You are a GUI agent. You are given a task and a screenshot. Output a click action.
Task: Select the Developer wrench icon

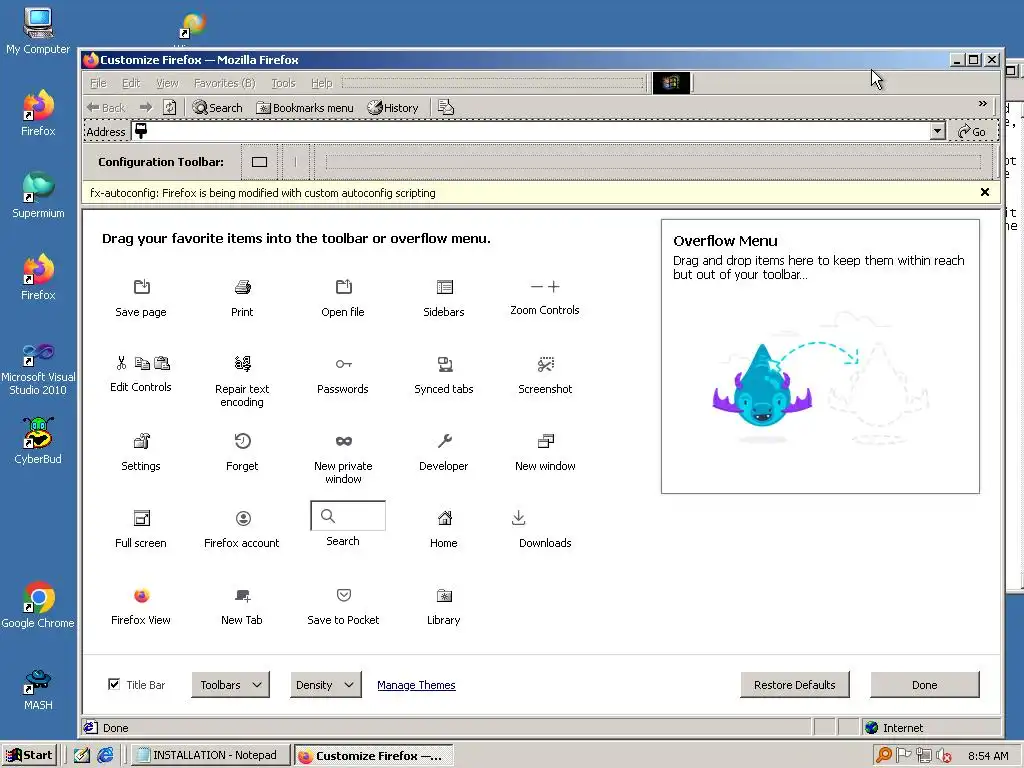coord(445,441)
